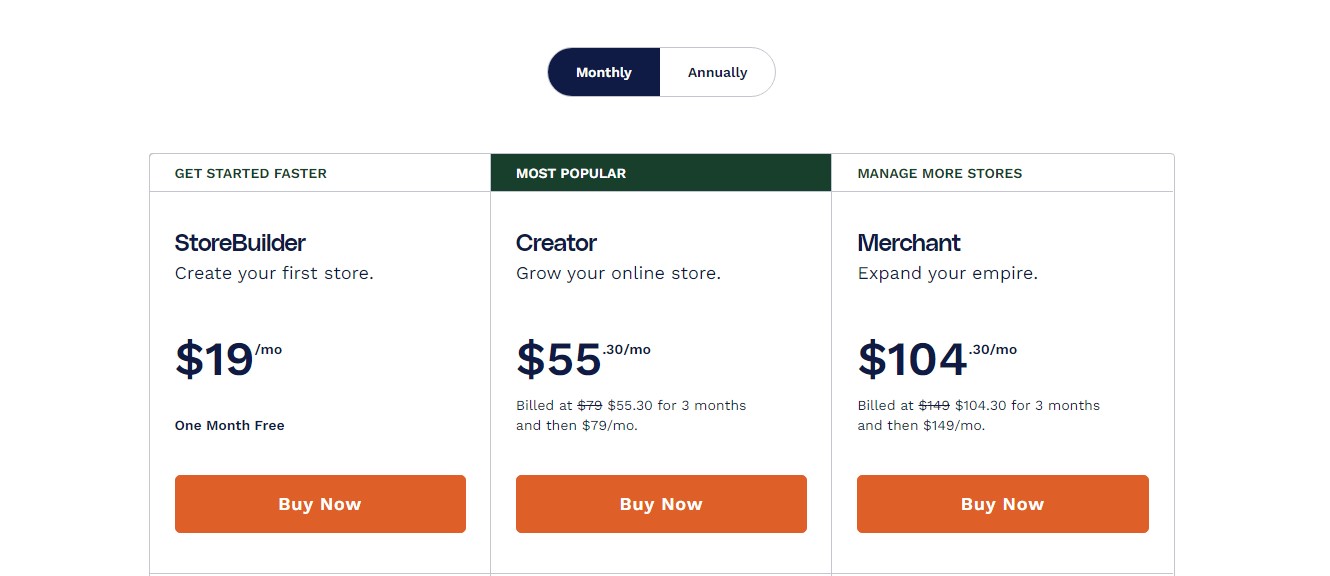This screenshot has width=1330, height=576.
Task: Click the Get Started Faster header label
Action: click(x=251, y=173)
